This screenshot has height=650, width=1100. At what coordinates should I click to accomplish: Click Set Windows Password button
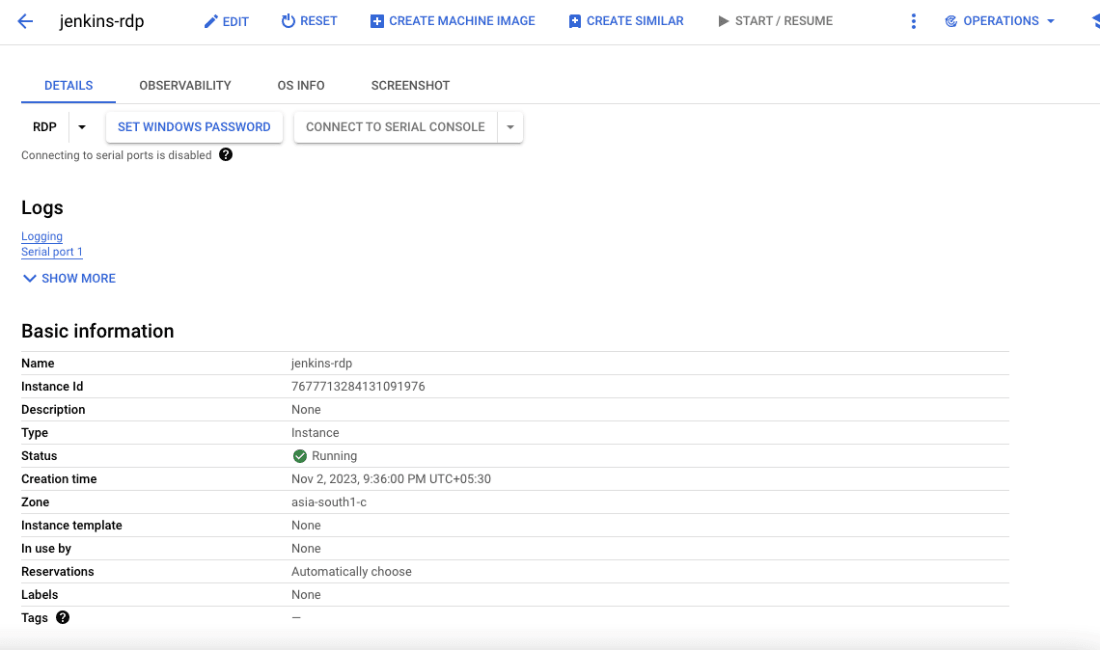[194, 127]
